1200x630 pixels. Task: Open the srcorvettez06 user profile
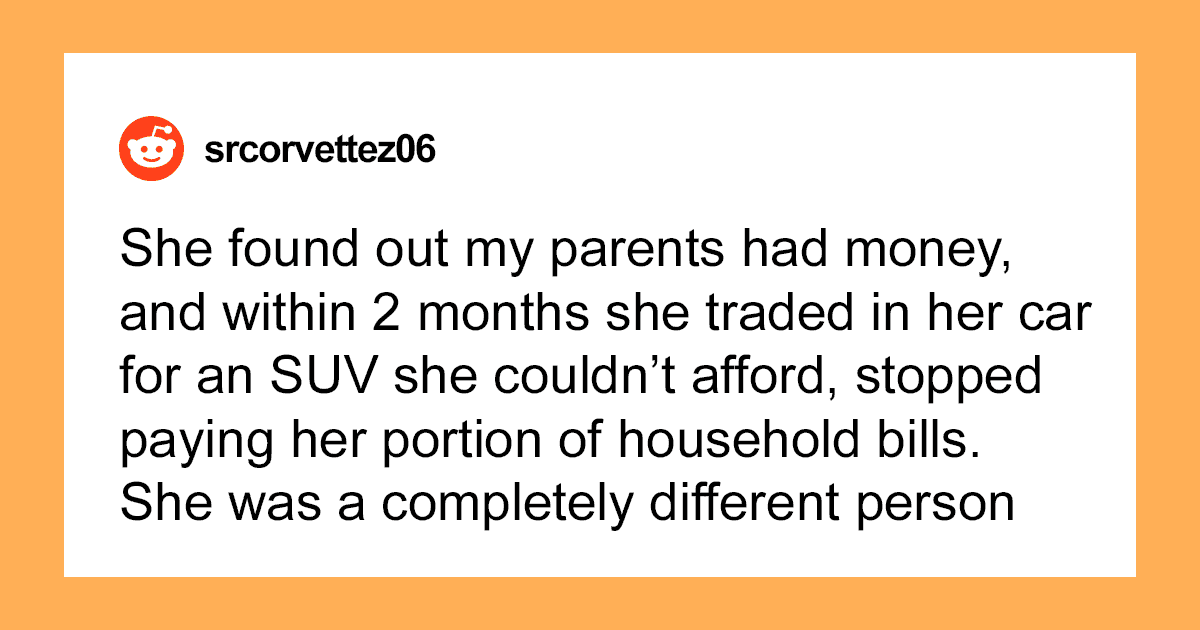(x=319, y=152)
